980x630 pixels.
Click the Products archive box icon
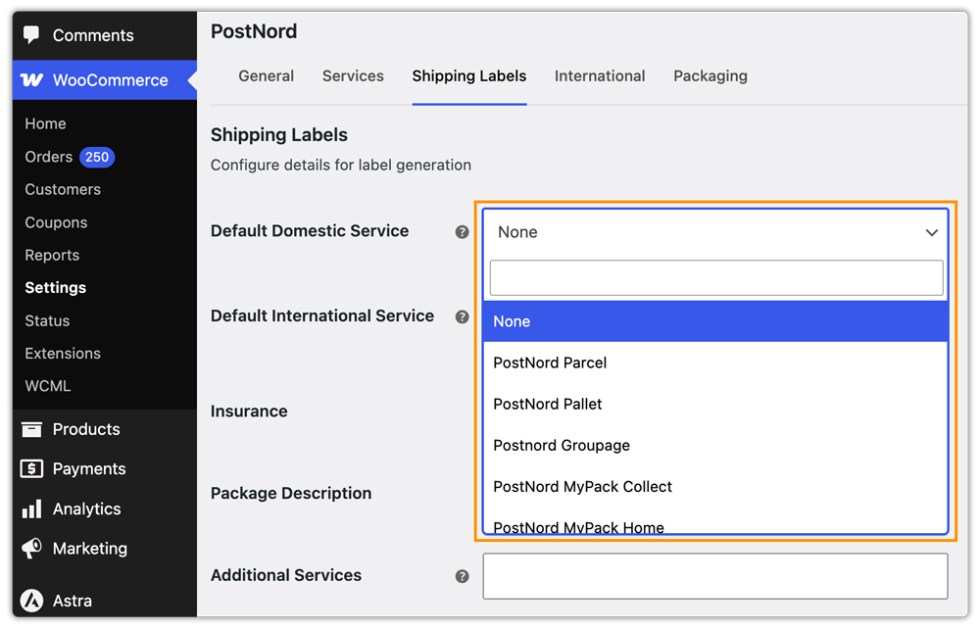click(x=31, y=429)
